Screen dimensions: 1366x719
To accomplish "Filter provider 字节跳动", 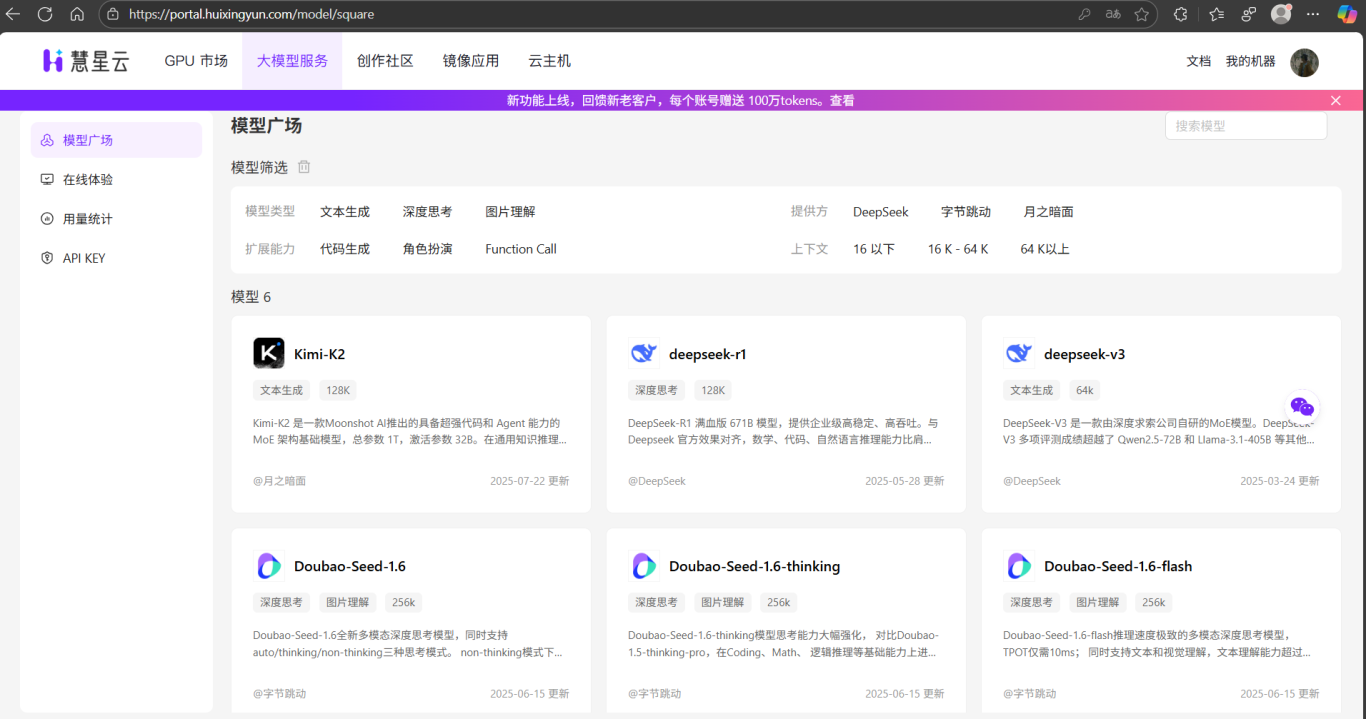I will (966, 212).
